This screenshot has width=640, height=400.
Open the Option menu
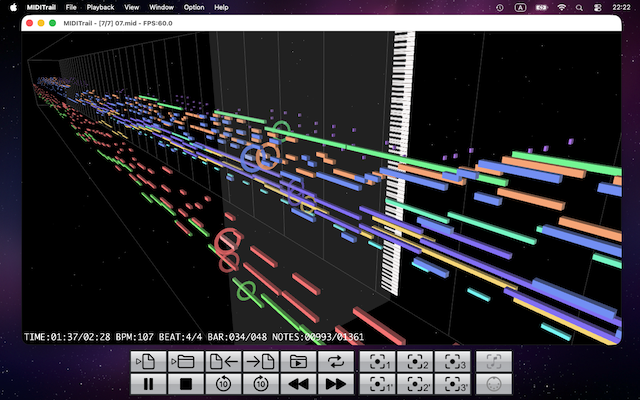[x=194, y=7]
